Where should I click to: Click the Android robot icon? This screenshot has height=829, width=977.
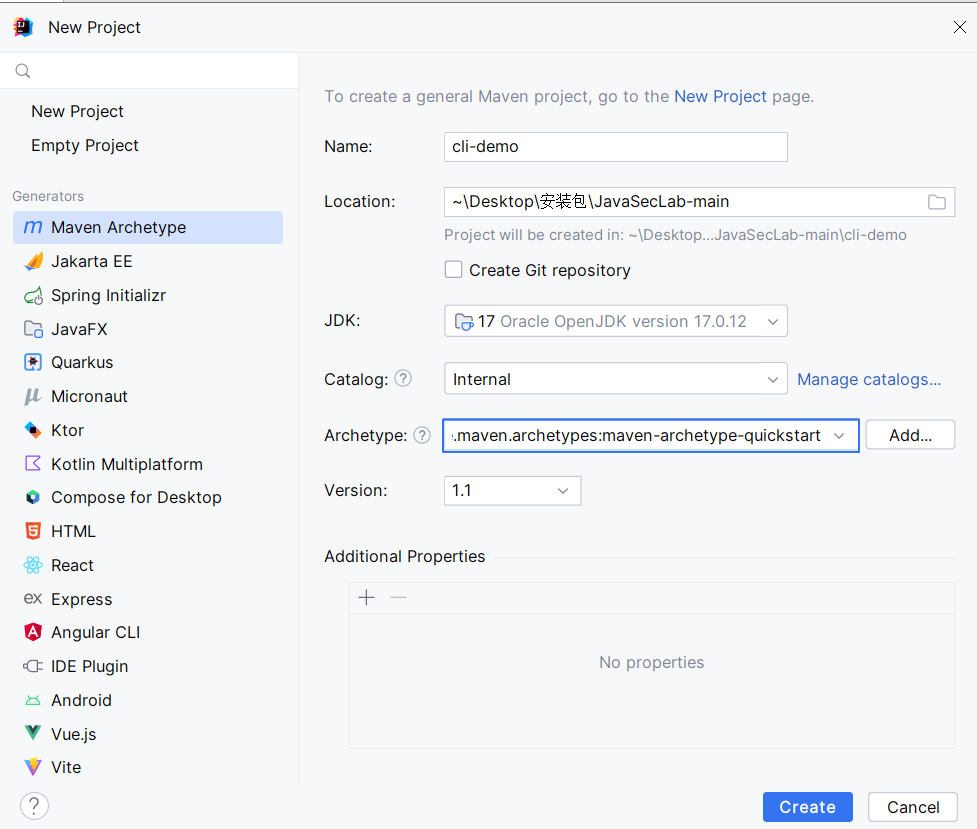[x=33, y=701]
